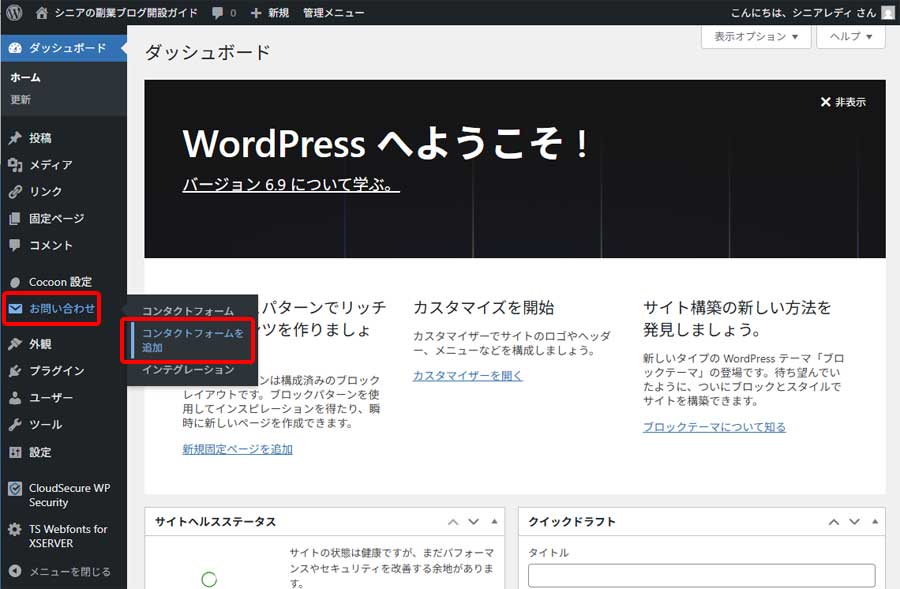The image size is (900, 589).
Task: Open the site via the home icon
Action: coord(40,11)
